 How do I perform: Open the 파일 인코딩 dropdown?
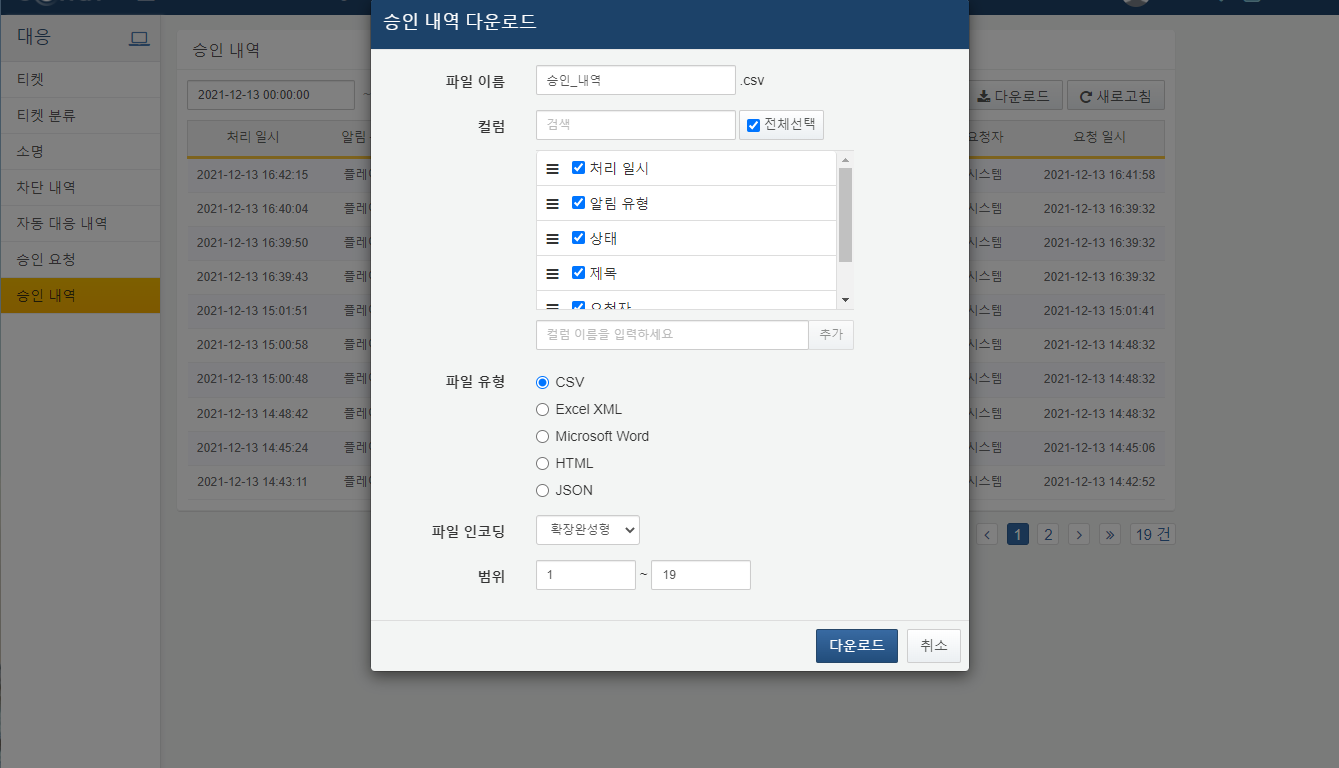[x=588, y=530]
